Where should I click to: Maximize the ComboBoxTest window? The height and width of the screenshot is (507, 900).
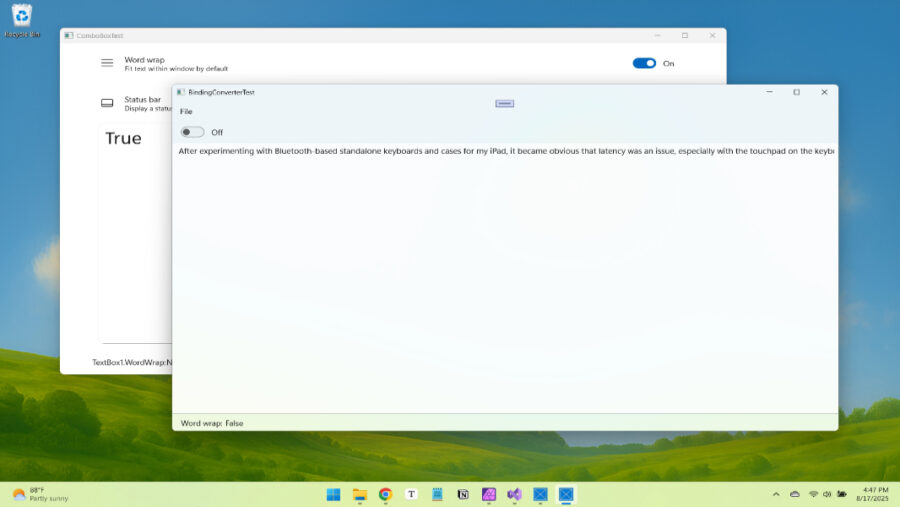point(685,36)
